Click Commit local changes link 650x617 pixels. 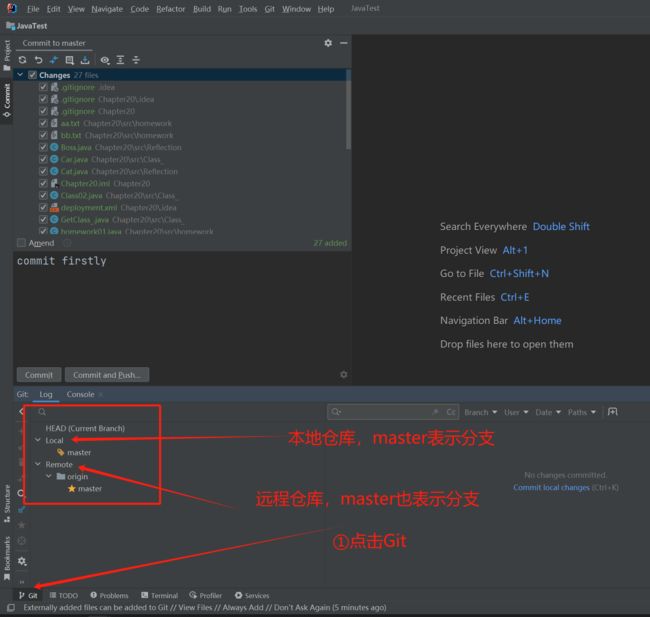click(x=551, y=488)
